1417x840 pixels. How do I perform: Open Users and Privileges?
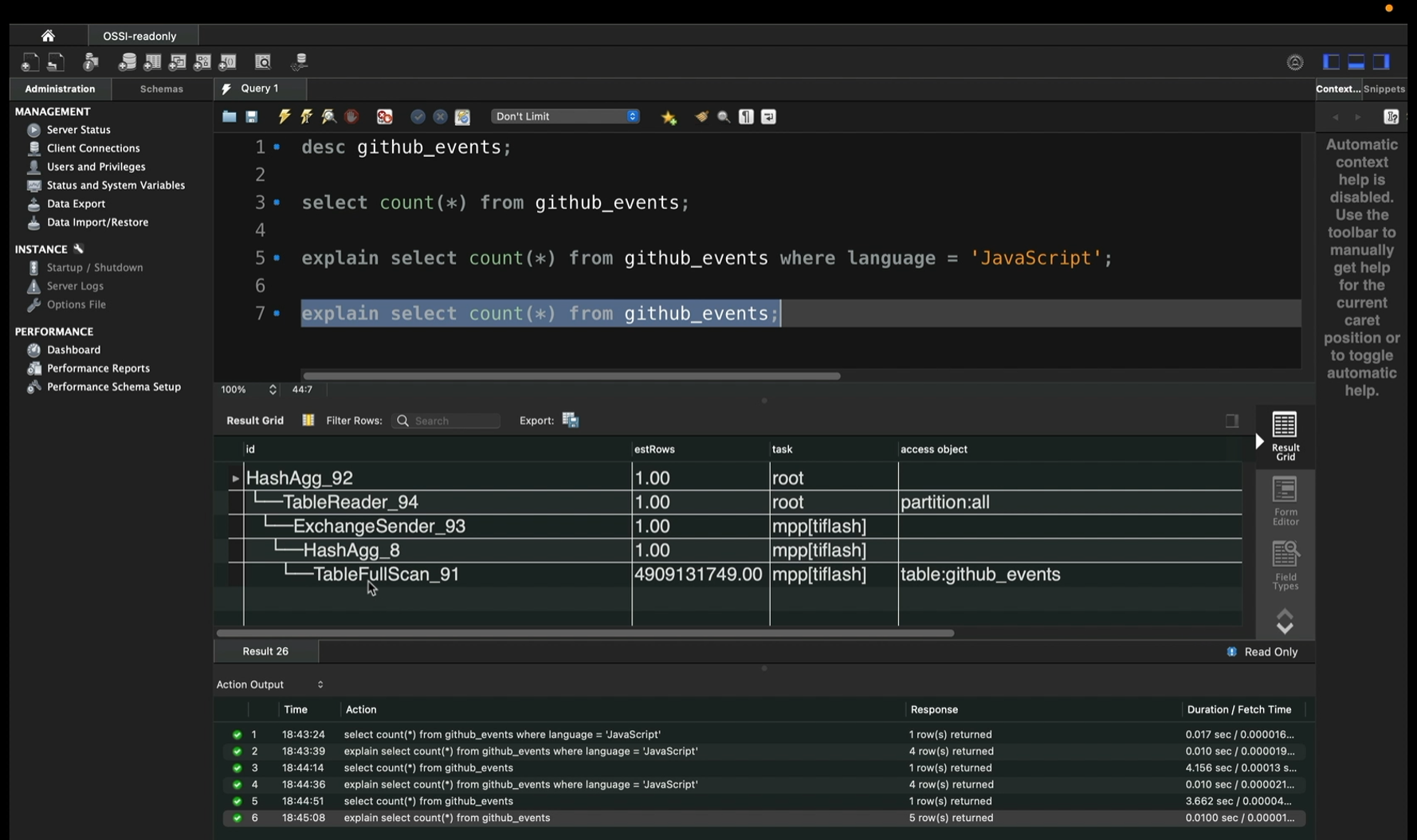click(x=96, y=167)
